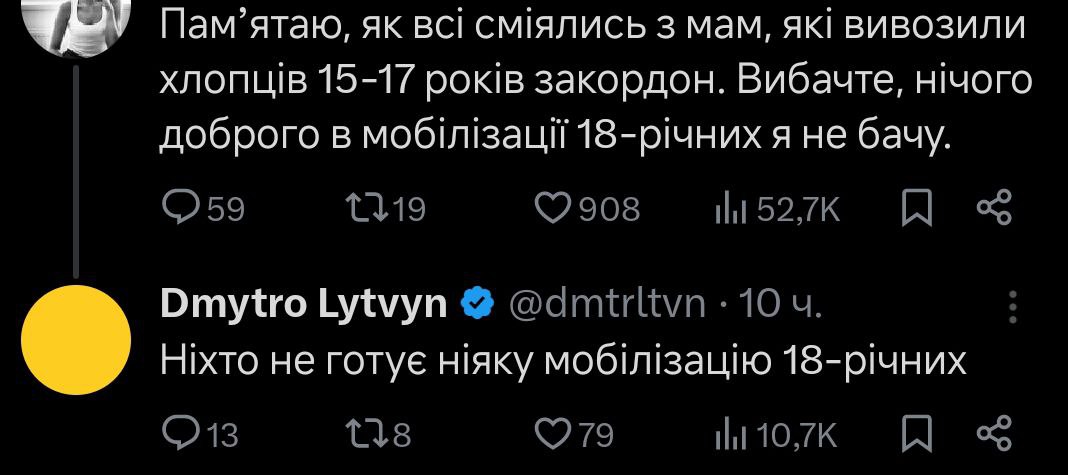Open the 10 ч. timestamp of the reply

point(779,304)
